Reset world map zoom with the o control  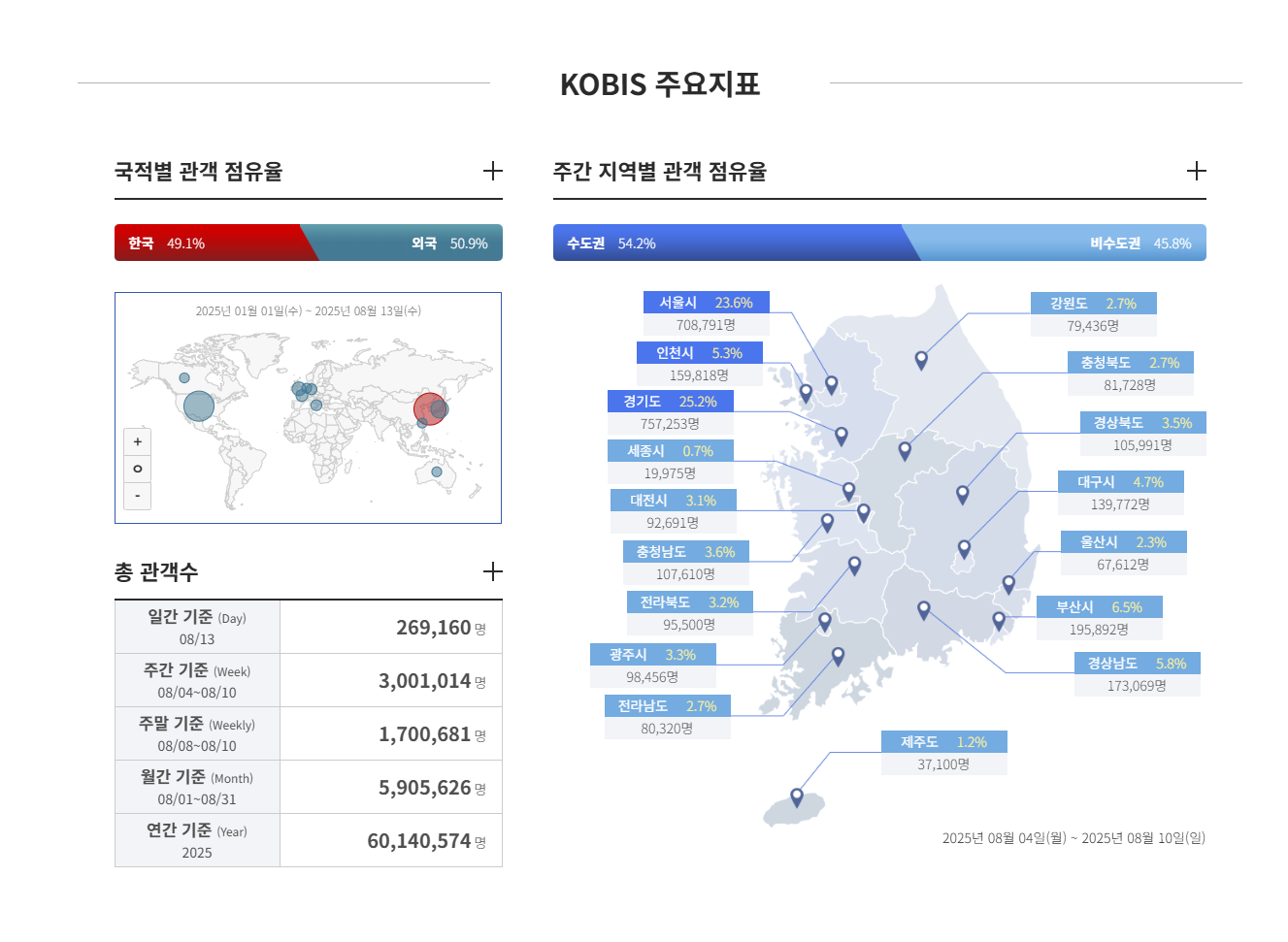point(137,469)
